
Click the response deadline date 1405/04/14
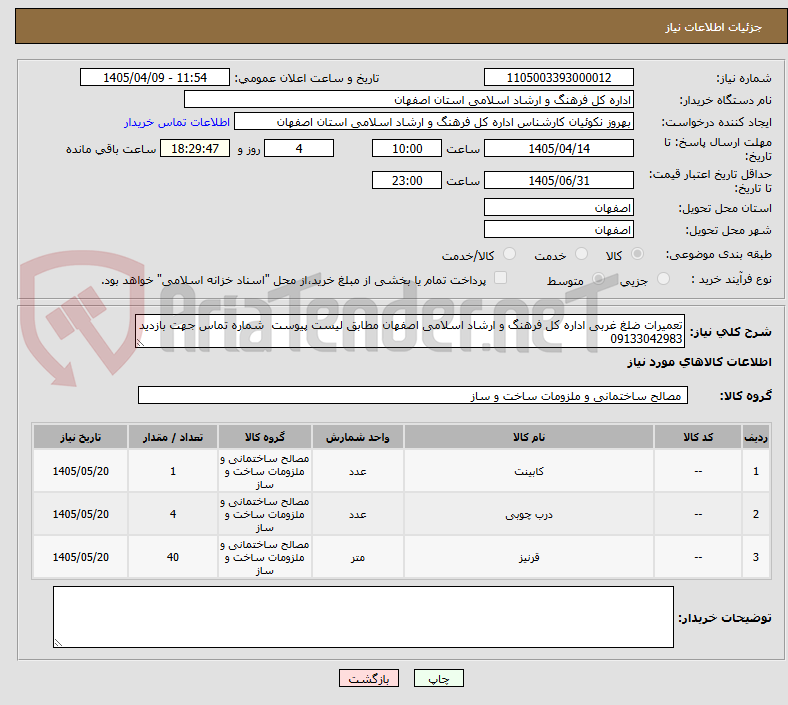point(558,148)
